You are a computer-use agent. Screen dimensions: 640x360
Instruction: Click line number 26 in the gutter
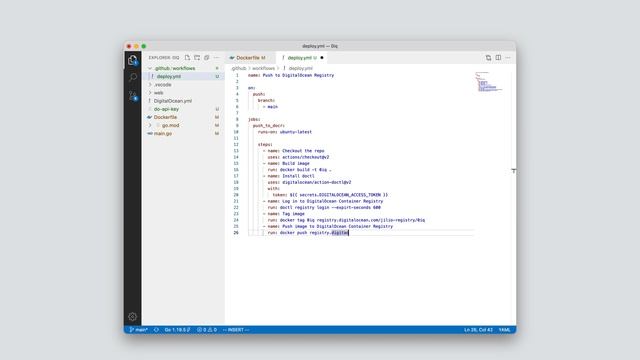pos(236,233)
